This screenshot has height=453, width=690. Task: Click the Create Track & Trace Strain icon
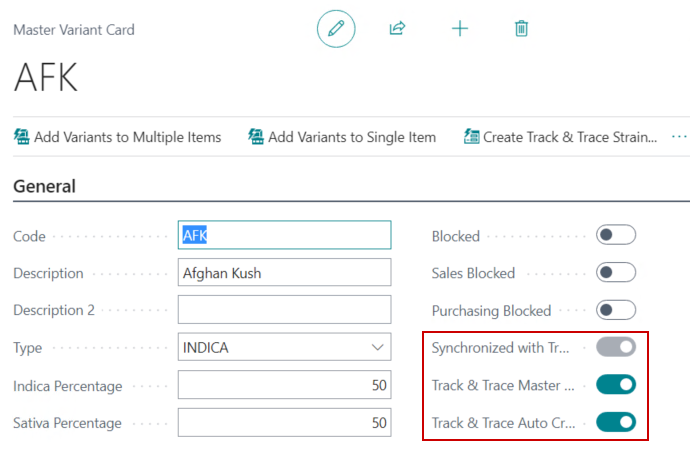point(472,137)
